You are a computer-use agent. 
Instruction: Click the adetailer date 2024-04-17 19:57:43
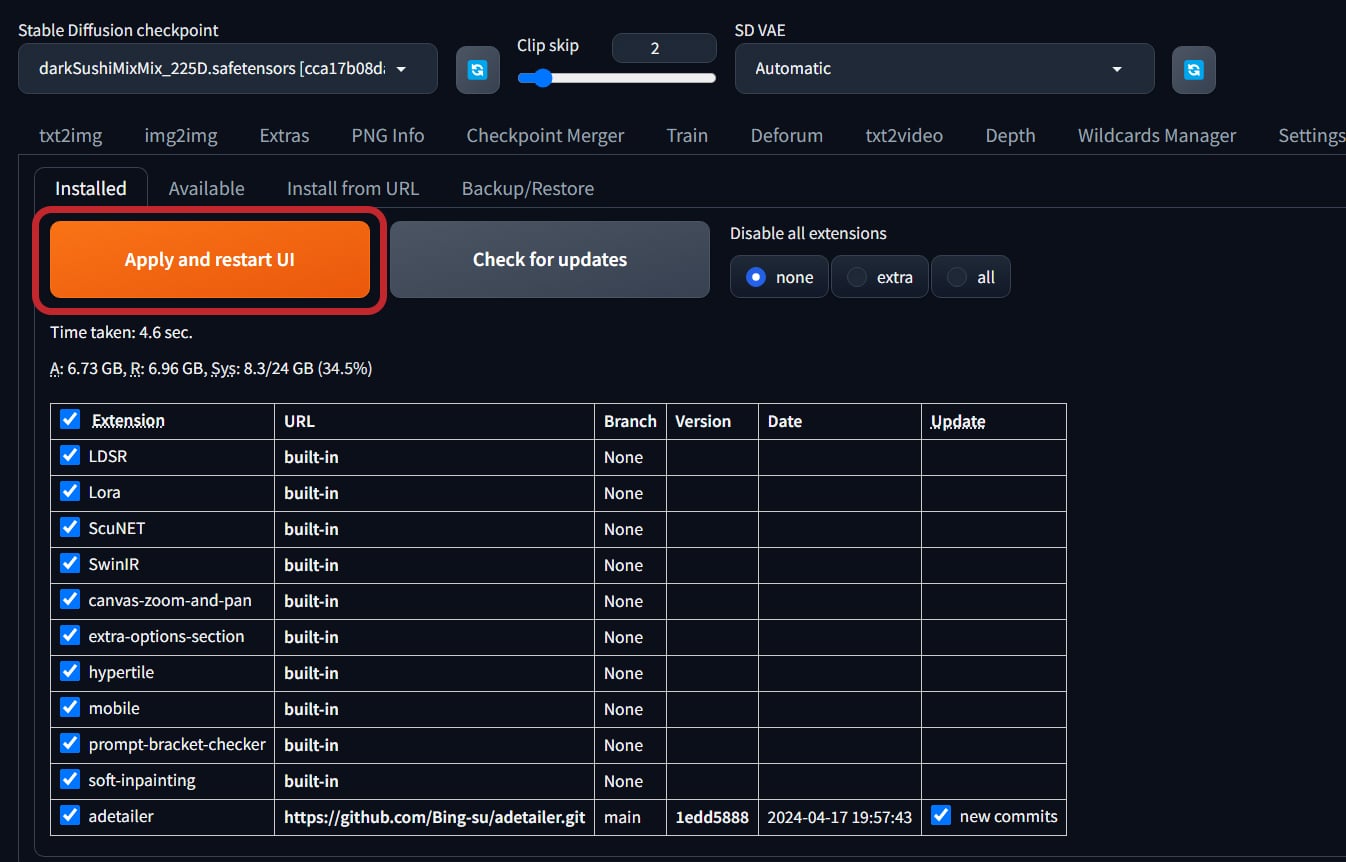coord(840,817)
